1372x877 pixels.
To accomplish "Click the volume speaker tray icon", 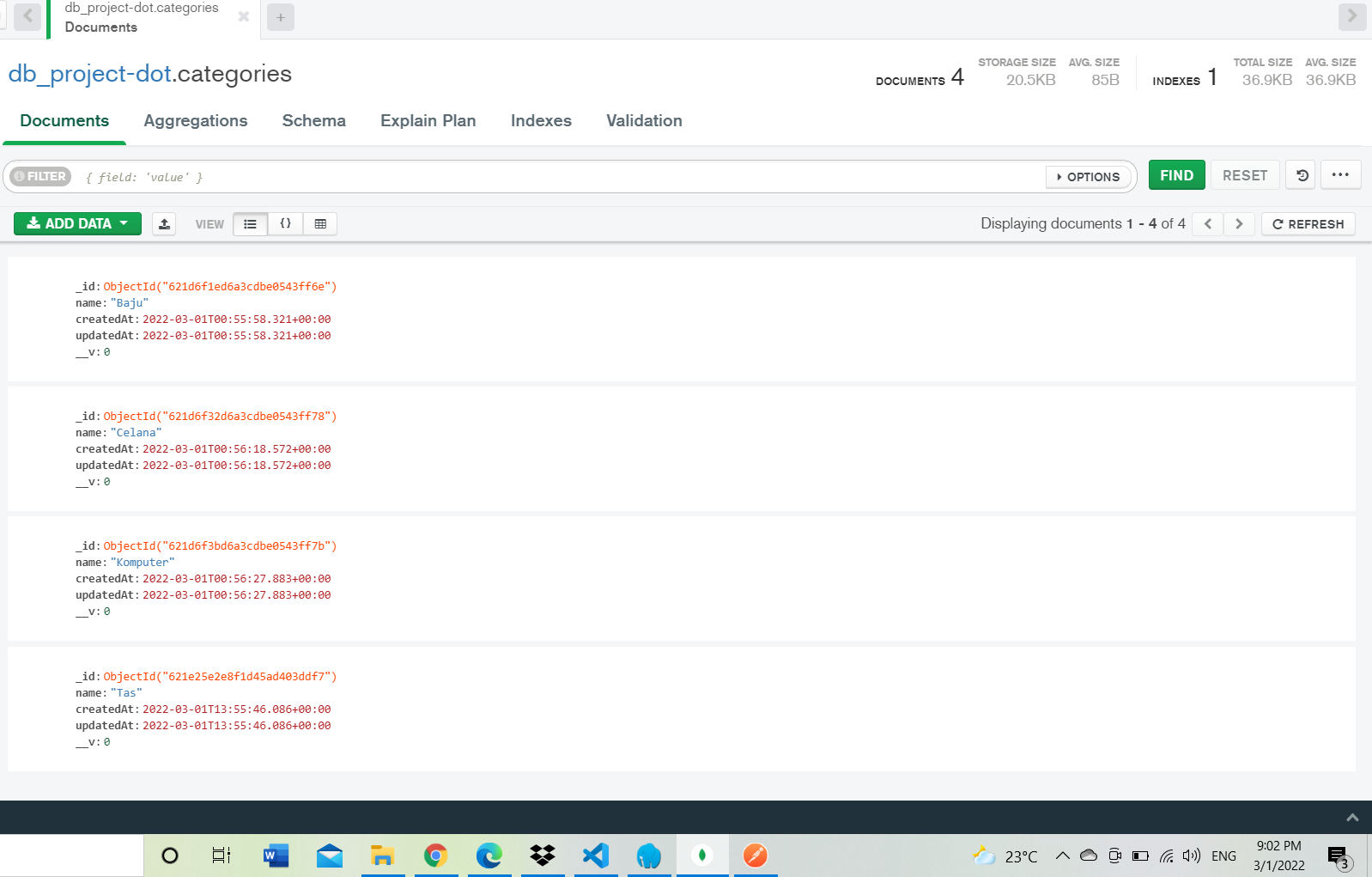I will click(x=1191, y=856).
